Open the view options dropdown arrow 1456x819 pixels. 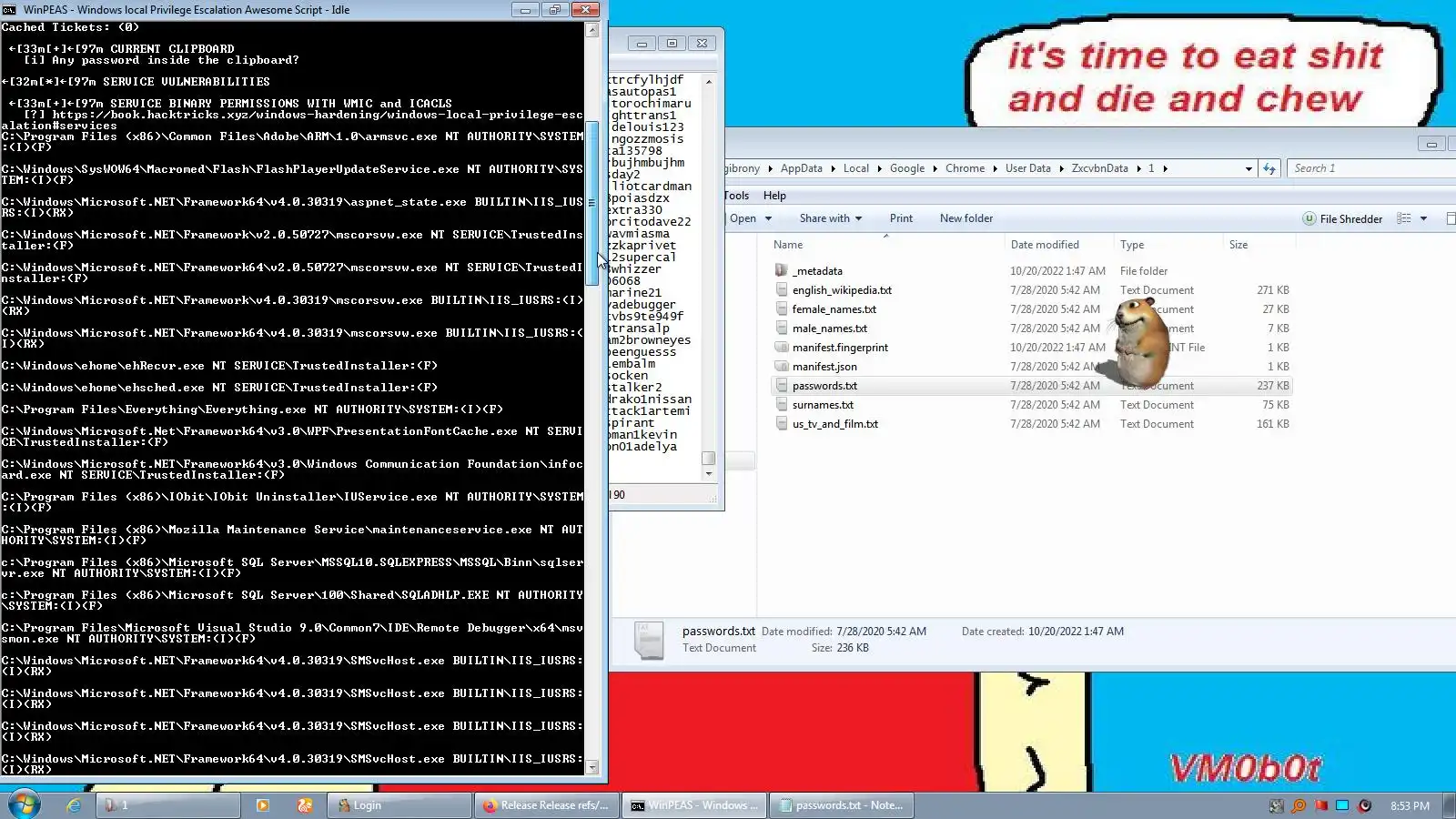click(1423, 218)
